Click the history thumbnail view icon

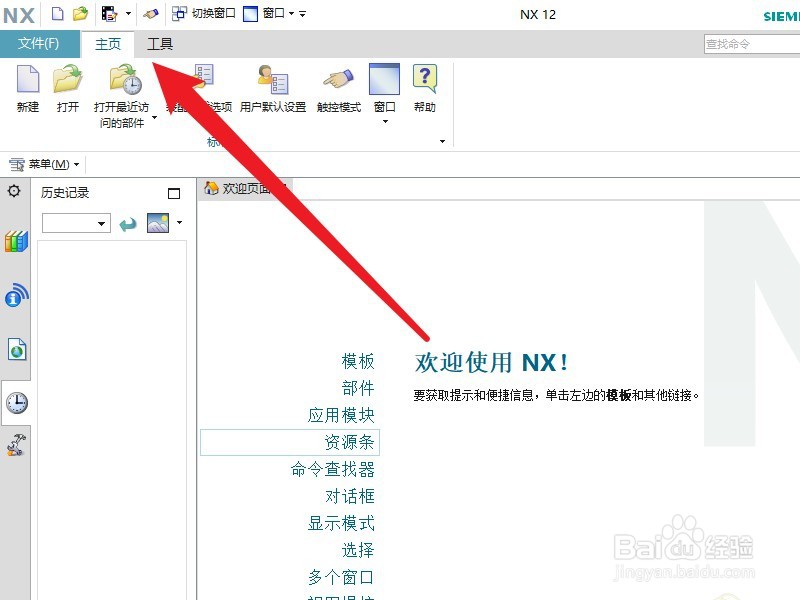click(x=158, y=223)
